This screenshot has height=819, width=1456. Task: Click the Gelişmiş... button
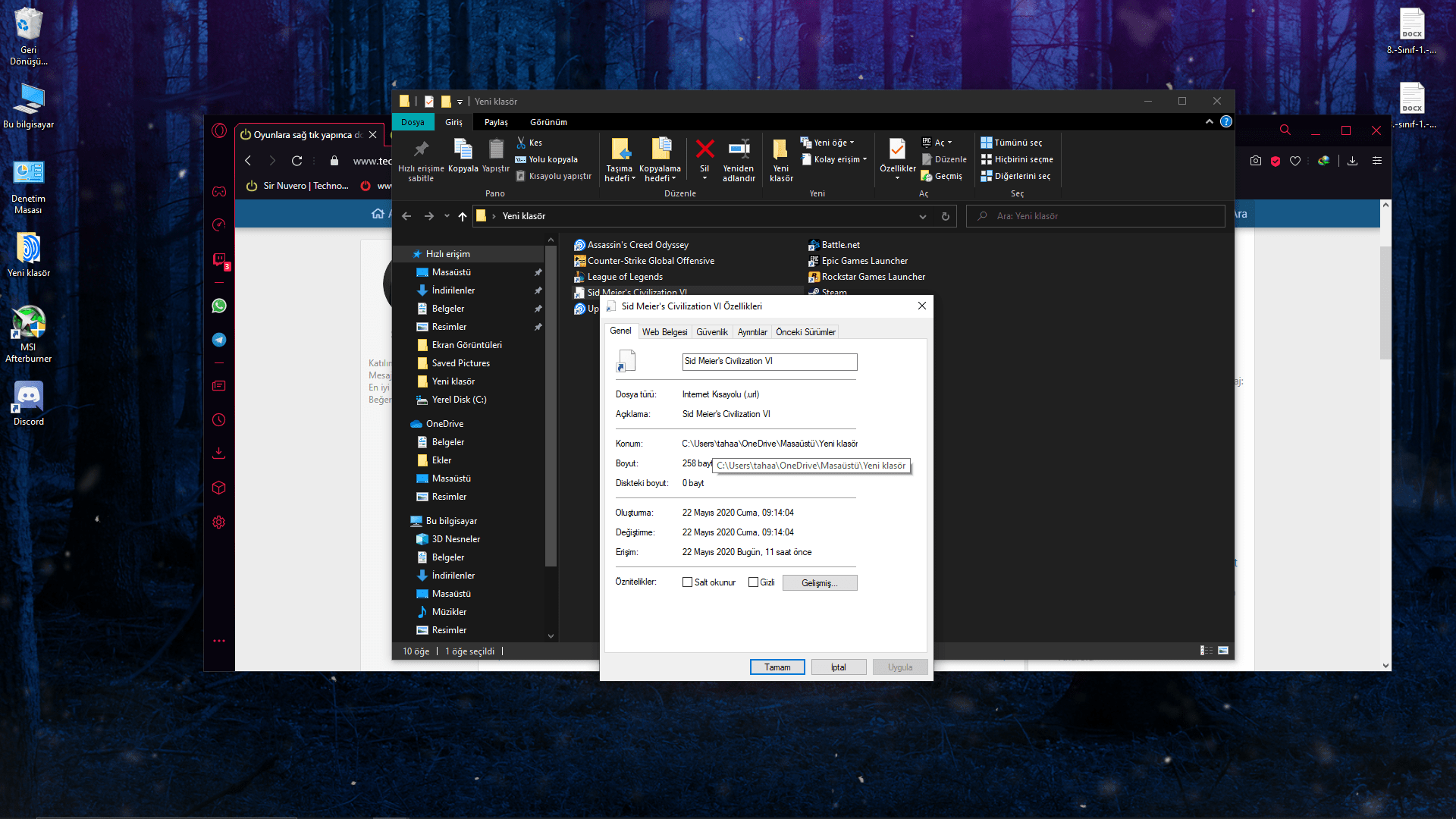[819, 582]
